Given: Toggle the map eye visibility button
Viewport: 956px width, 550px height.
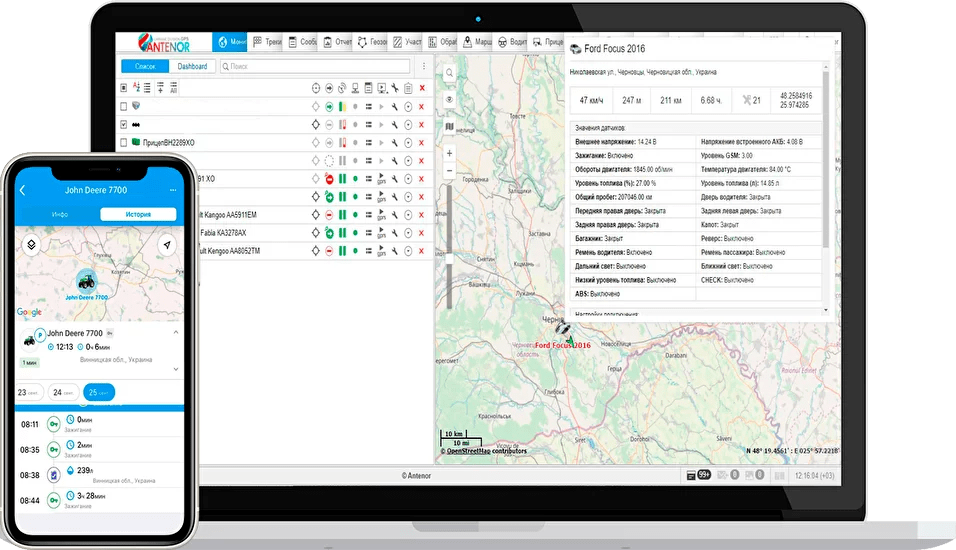Looking at the screenshot, I should pyautogui.click(x=449, y=99).
